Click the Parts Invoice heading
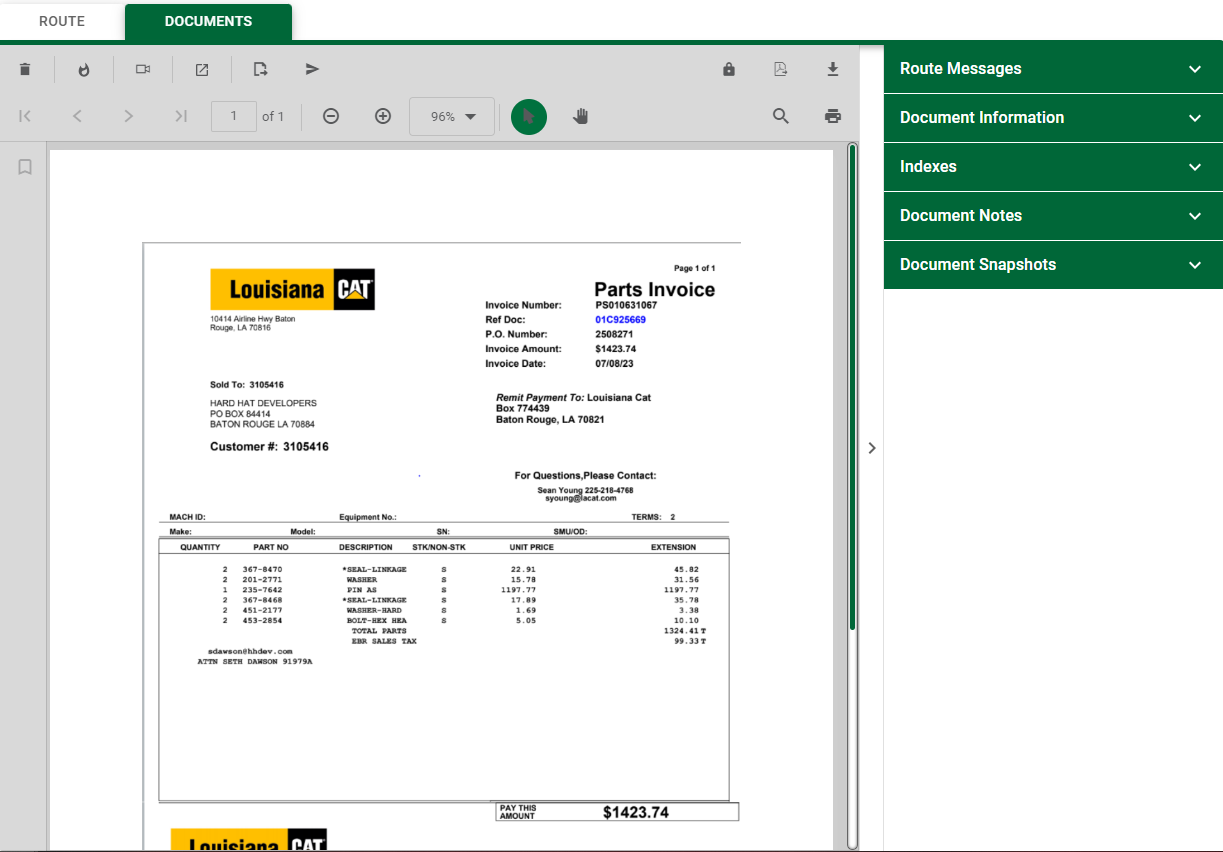The height and width of the screenshot is (852, 1223). (655, 290)
